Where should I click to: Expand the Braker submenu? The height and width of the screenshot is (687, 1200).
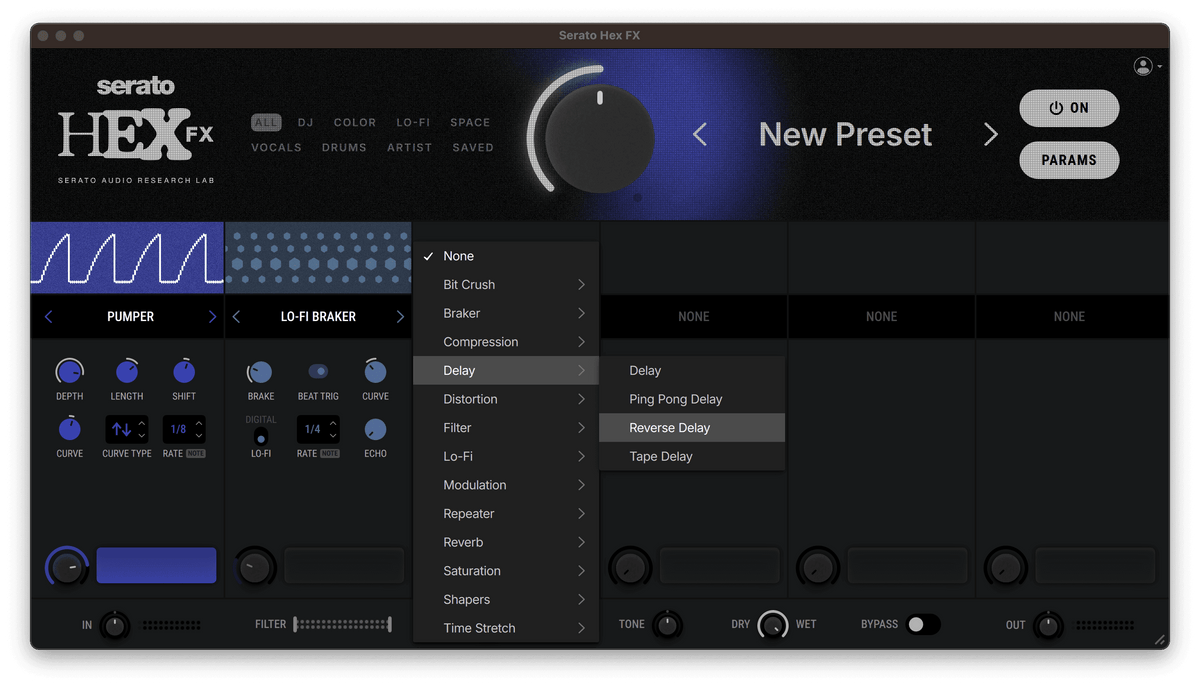(x=506, y=313)
